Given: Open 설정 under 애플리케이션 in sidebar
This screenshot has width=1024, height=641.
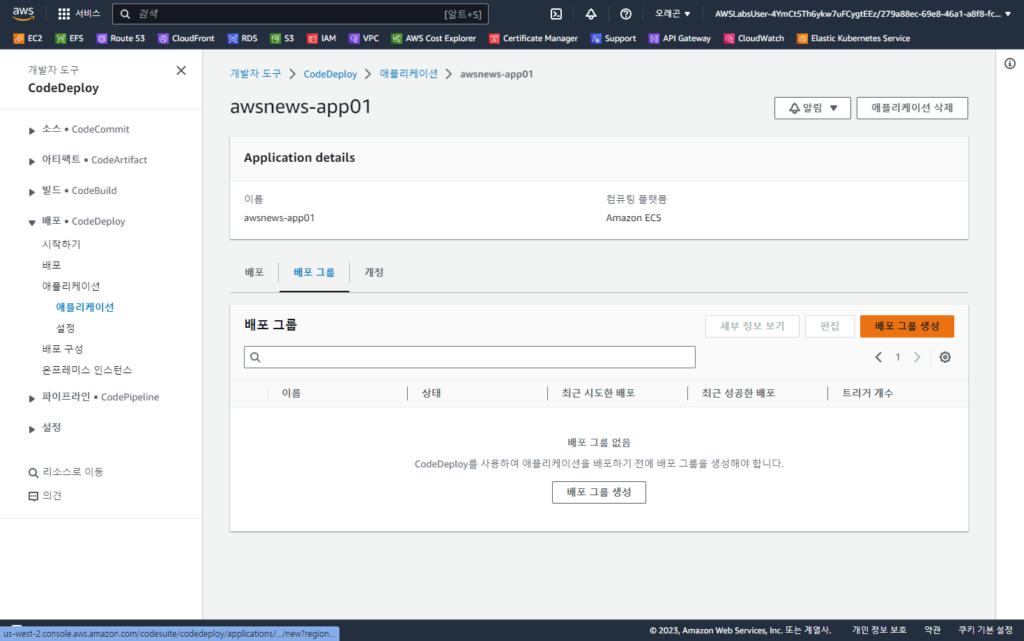Looking at the screenshot, I should tap(65, 328).
